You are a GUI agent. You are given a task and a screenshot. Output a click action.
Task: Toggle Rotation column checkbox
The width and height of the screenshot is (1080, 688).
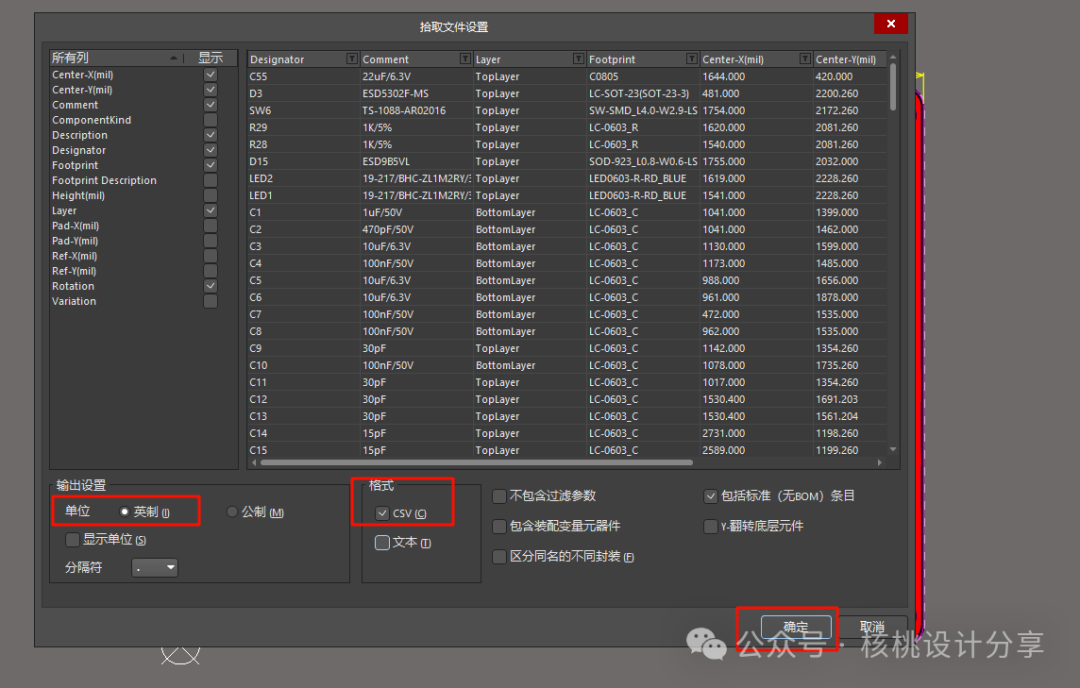(211, 286)
